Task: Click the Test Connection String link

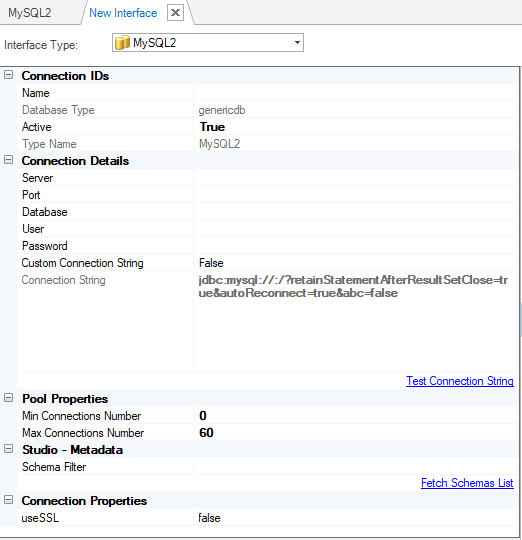Action: pos(460,381)
